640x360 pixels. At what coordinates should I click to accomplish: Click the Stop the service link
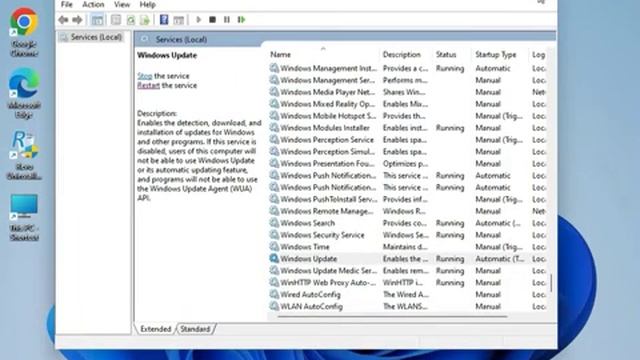(x=145, y=76)
